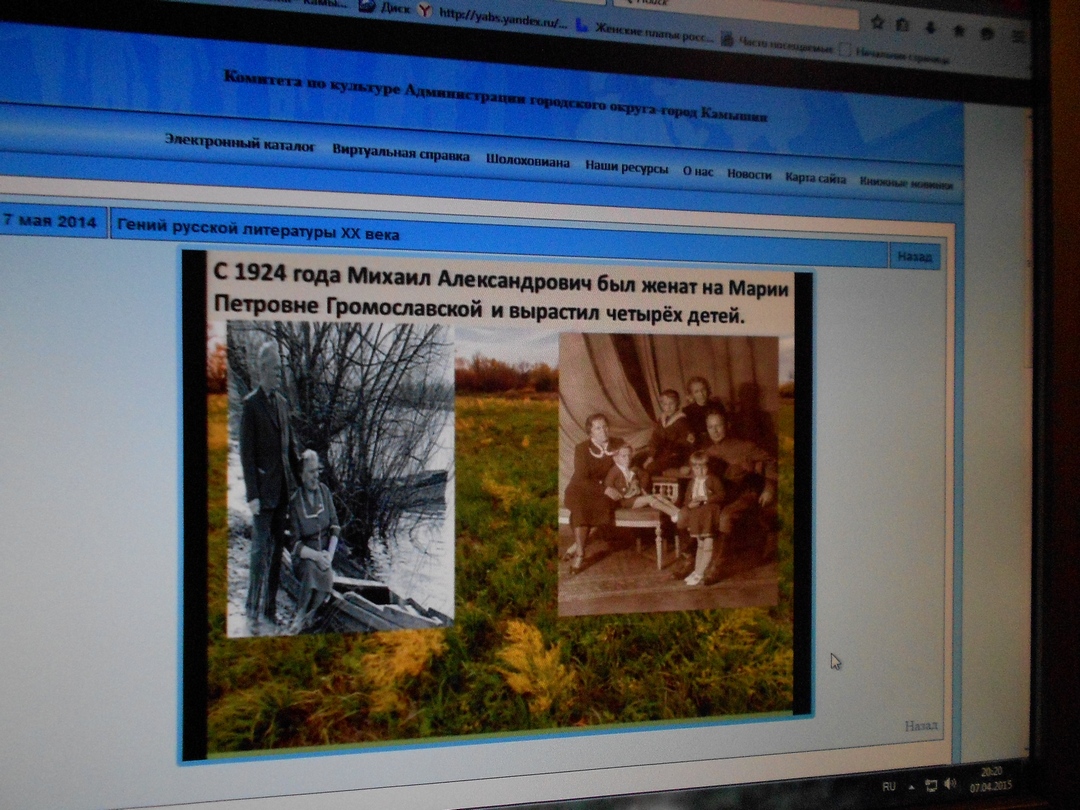This screenshot has height=810, width=1080.
Task: Click the Назад link below the slide
Action: pyautogui.click(x=921, y=725)
